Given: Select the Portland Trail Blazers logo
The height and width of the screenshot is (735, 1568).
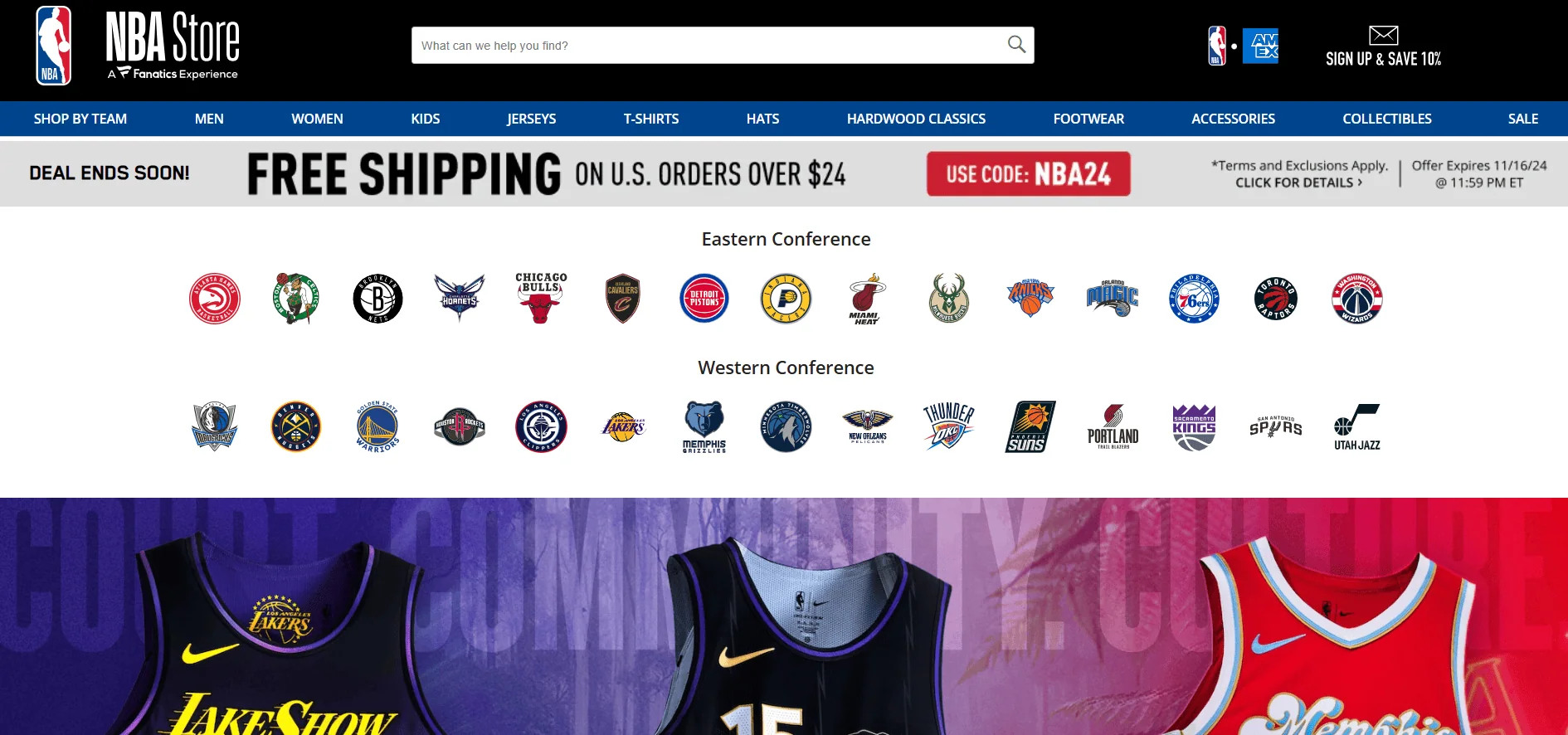Looking at the screenshot, I should tap(1113, 427).
